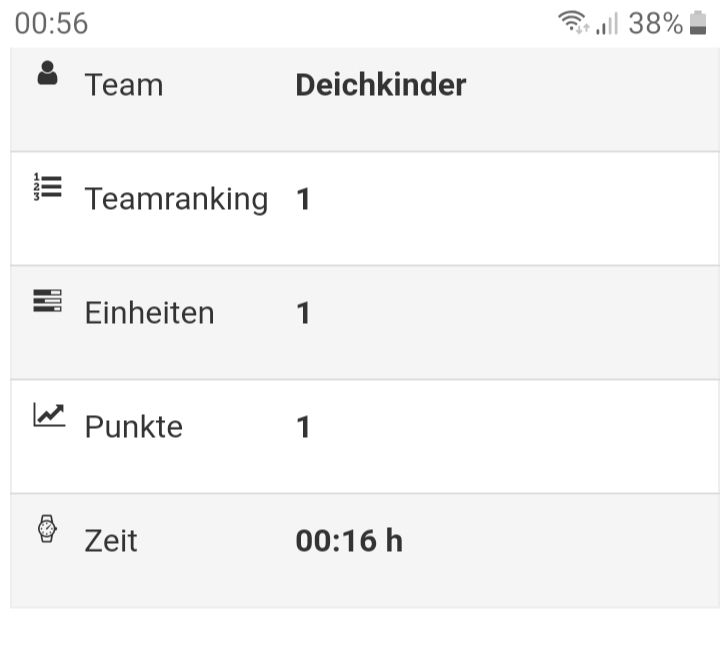Tap the Wi-Fi icon in status bar
Image resolution: width=720 pixels, height=663 pixels.
pos(574,22)
